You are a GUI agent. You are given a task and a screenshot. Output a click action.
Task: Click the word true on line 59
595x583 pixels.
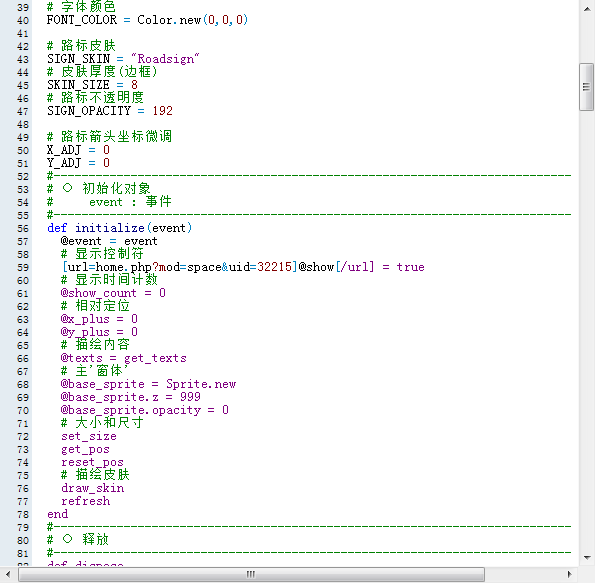[411, 267]
